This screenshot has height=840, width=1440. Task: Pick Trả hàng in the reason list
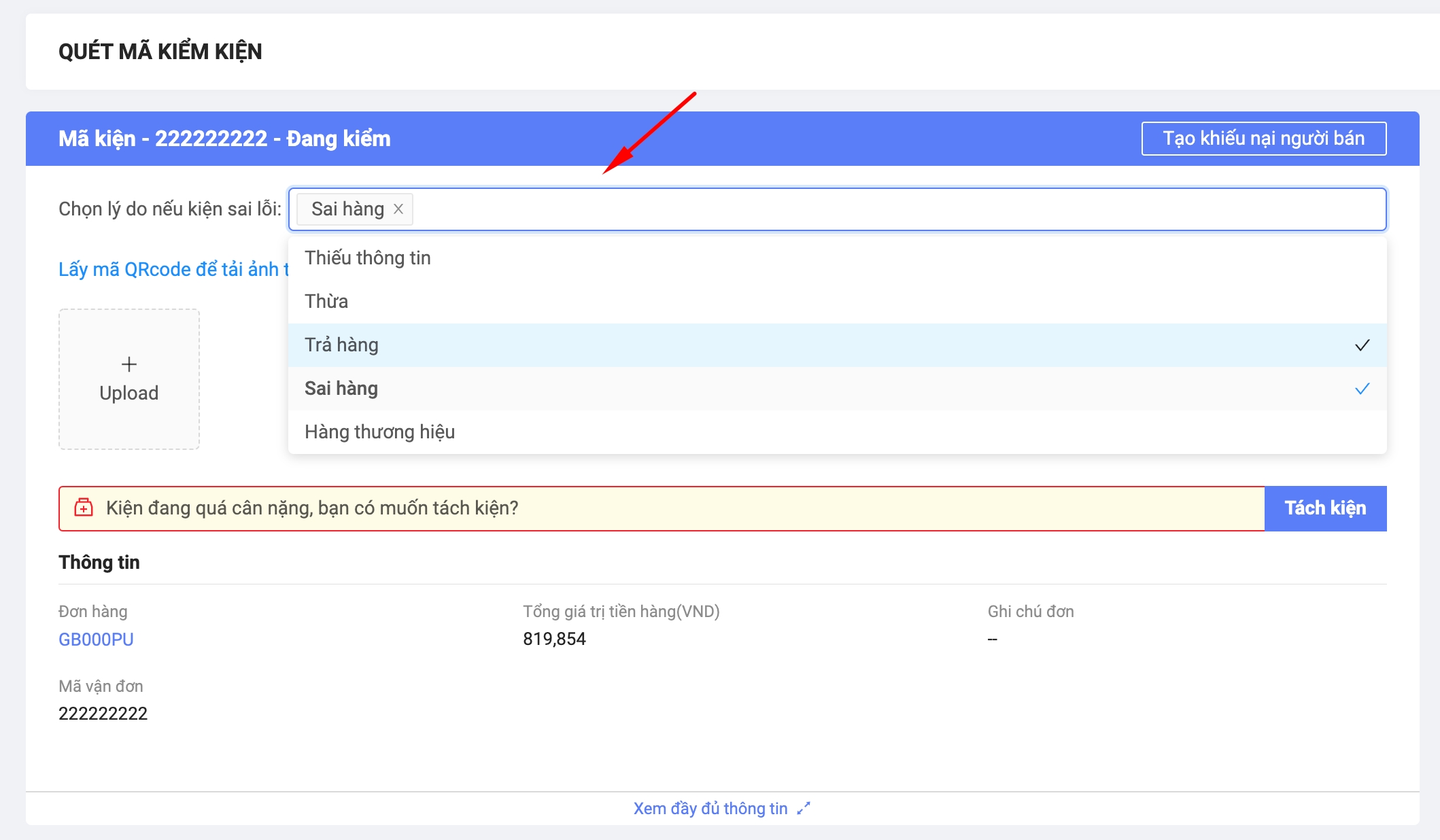click(341, 345)
